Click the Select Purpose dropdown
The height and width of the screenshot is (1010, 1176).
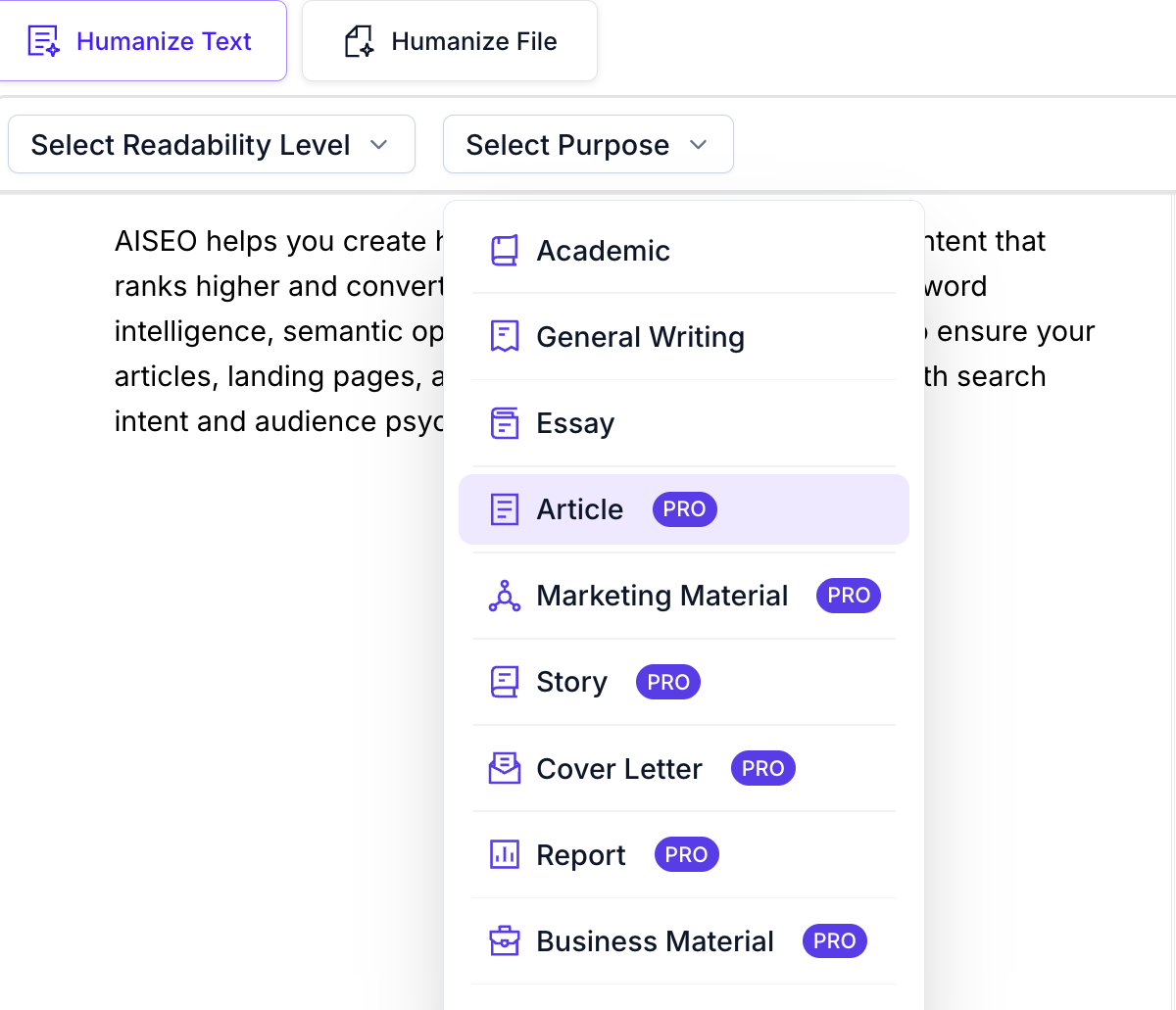[588, 145]
